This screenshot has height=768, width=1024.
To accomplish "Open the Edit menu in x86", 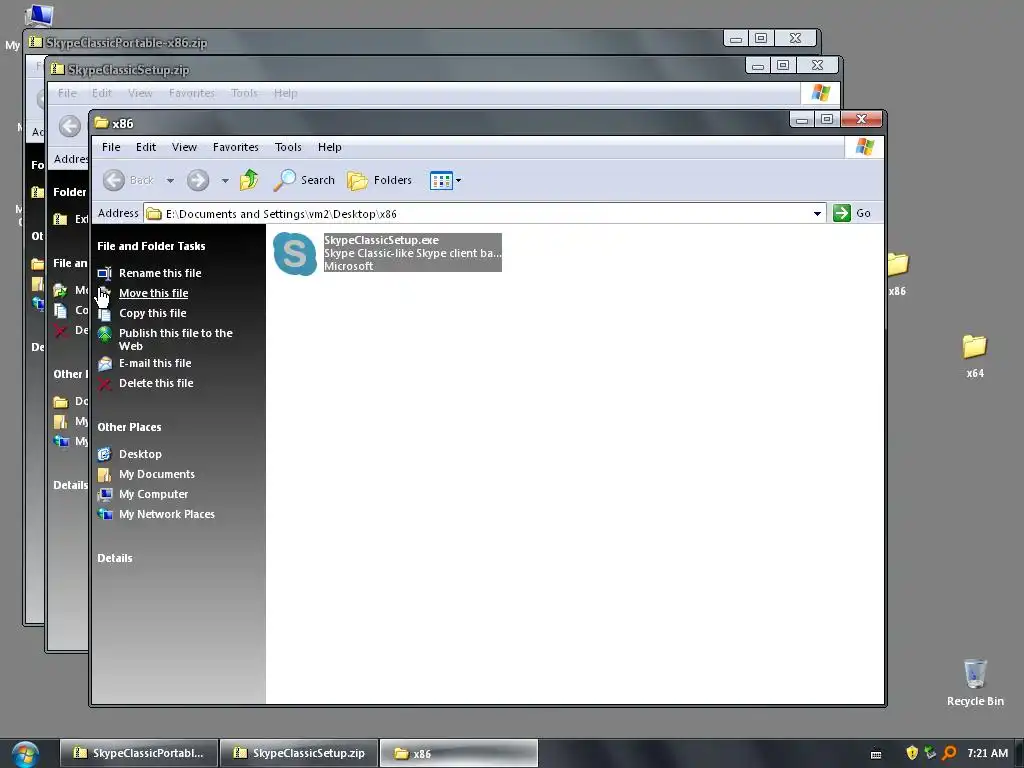I will click(x=146, y=147).
